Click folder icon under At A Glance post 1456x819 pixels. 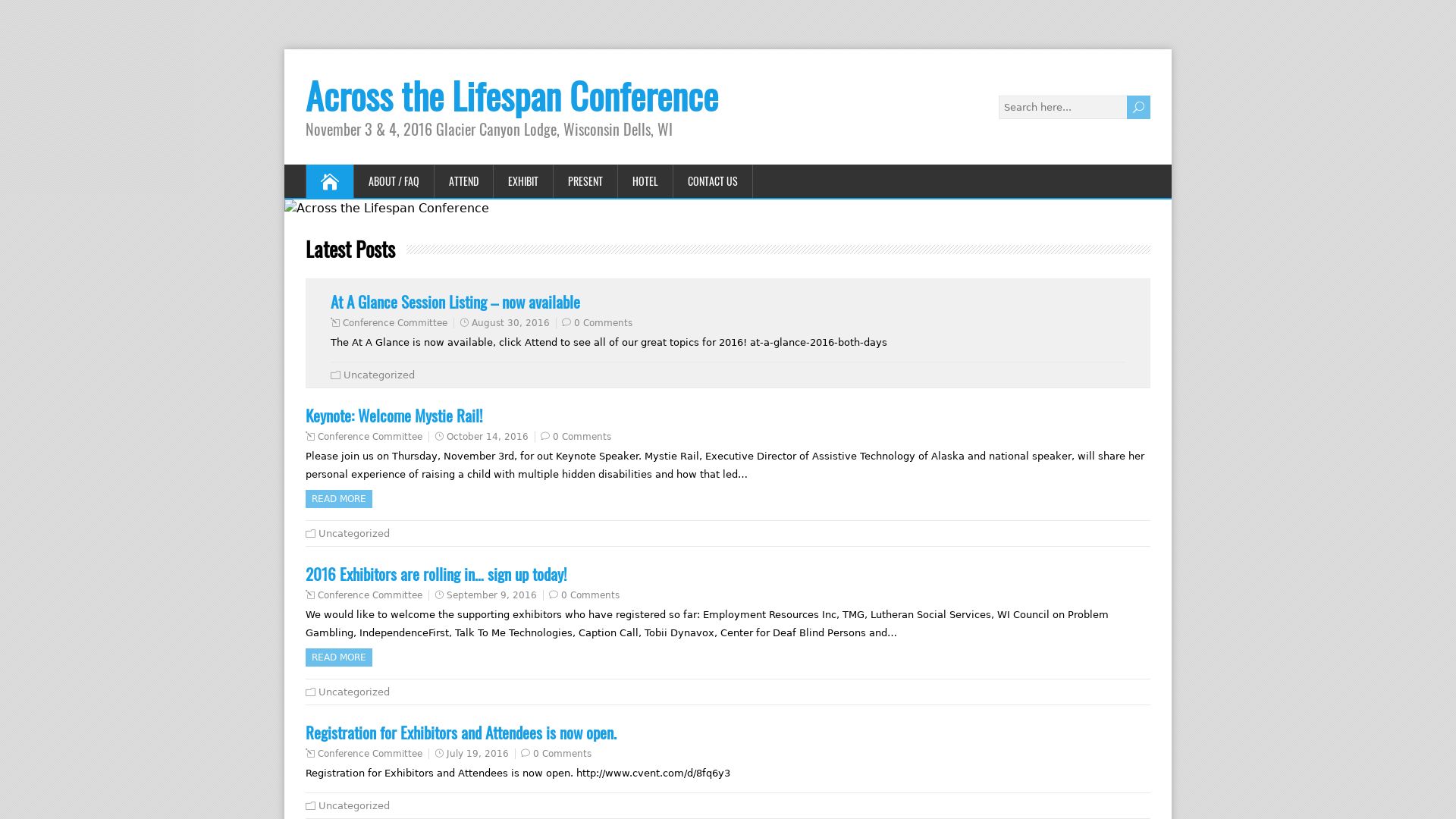335,375
